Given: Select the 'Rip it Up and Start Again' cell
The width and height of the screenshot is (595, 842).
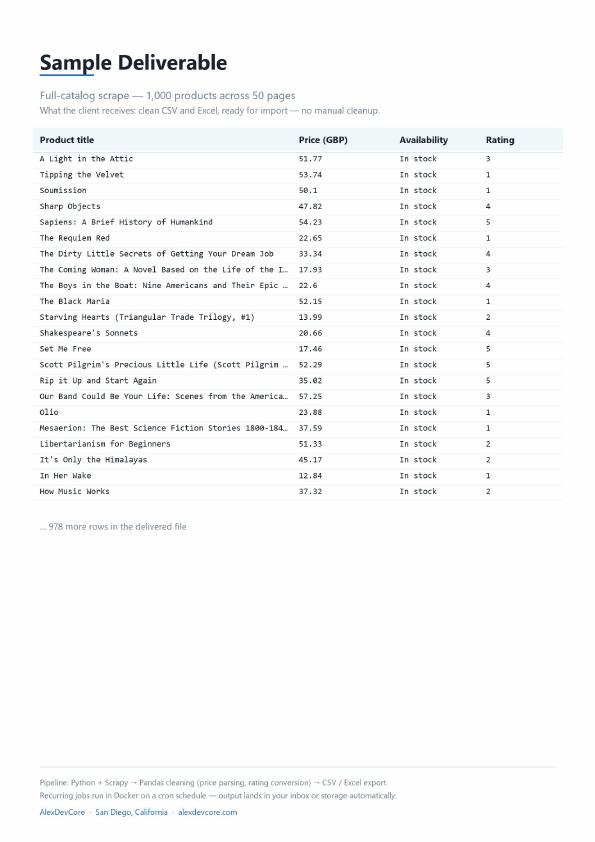Looking at the screenshot, I should click(98, 381).
